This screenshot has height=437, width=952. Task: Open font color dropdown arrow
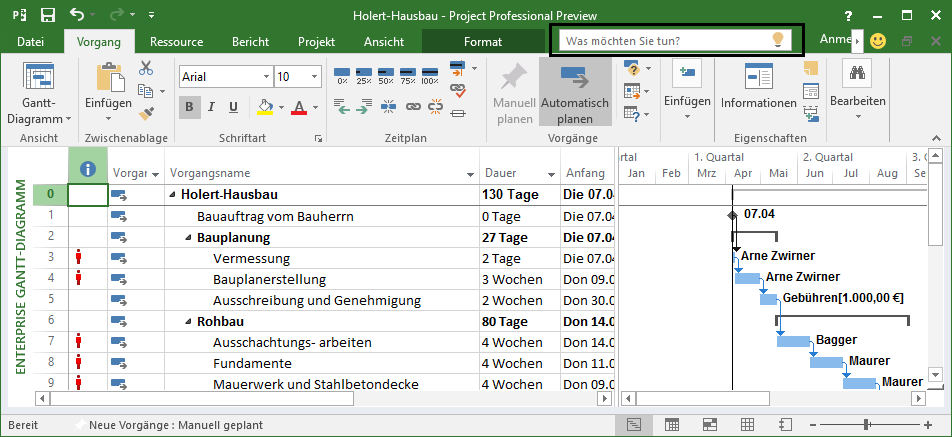point(314,108)
